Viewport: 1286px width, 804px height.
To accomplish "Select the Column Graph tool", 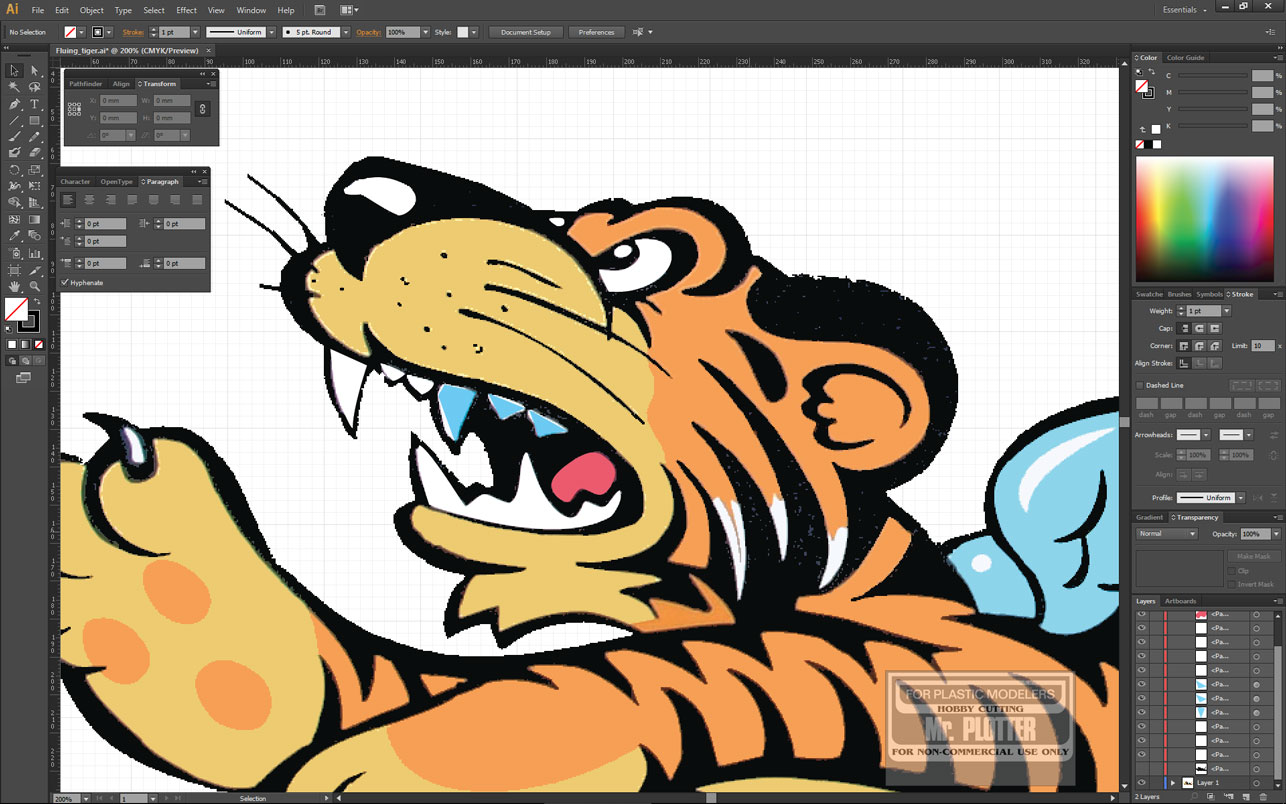I will [34, 253].
